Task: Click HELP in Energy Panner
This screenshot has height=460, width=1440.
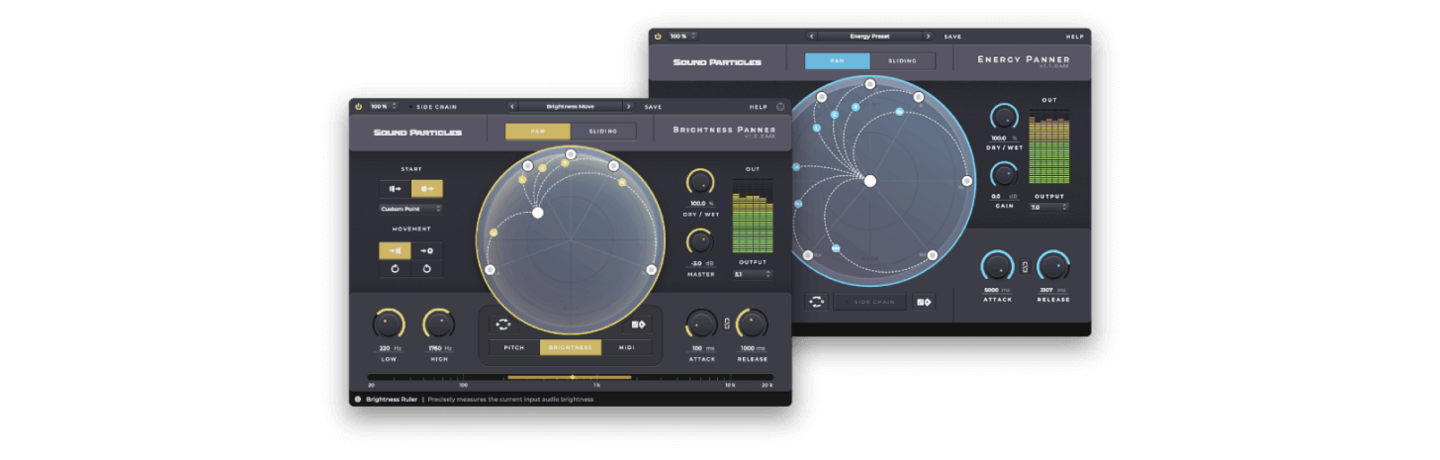Action: 1075,36
